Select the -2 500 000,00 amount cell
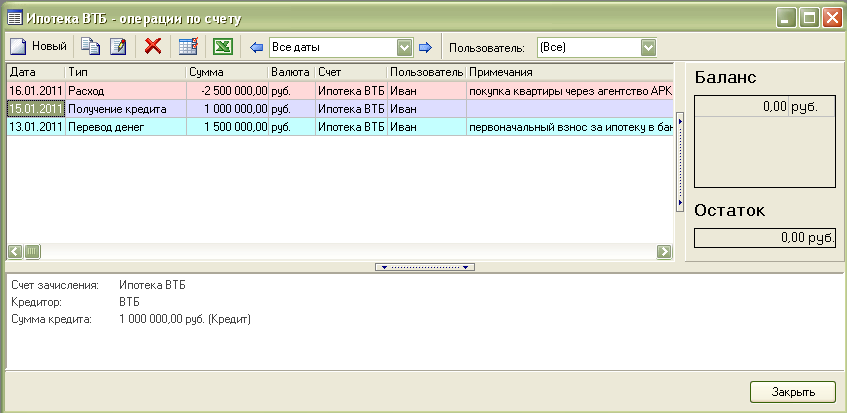This screenshot has width=847, height=413. (x=227, y=91)
